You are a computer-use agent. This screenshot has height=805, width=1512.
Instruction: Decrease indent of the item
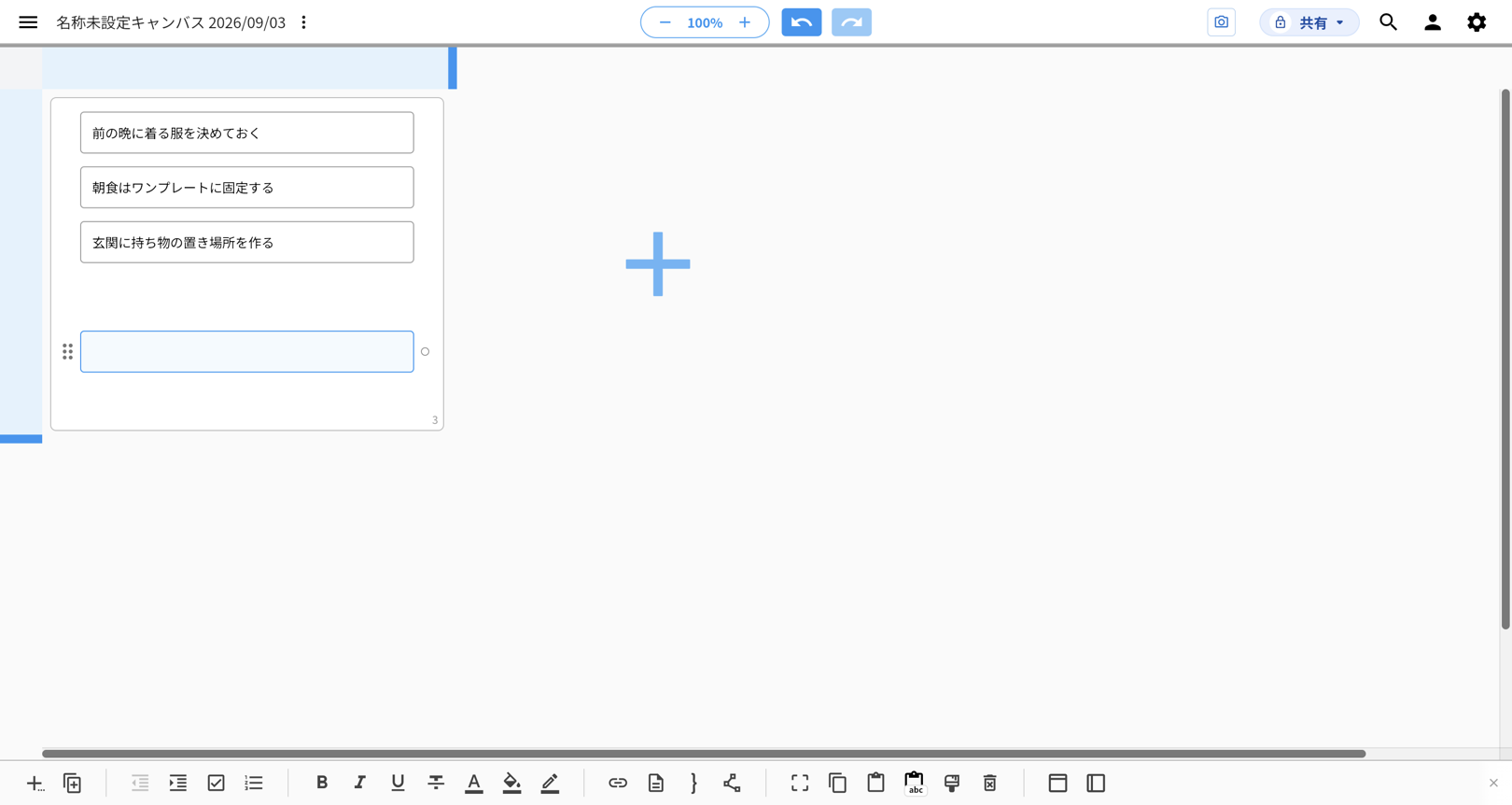coord(140,784)
